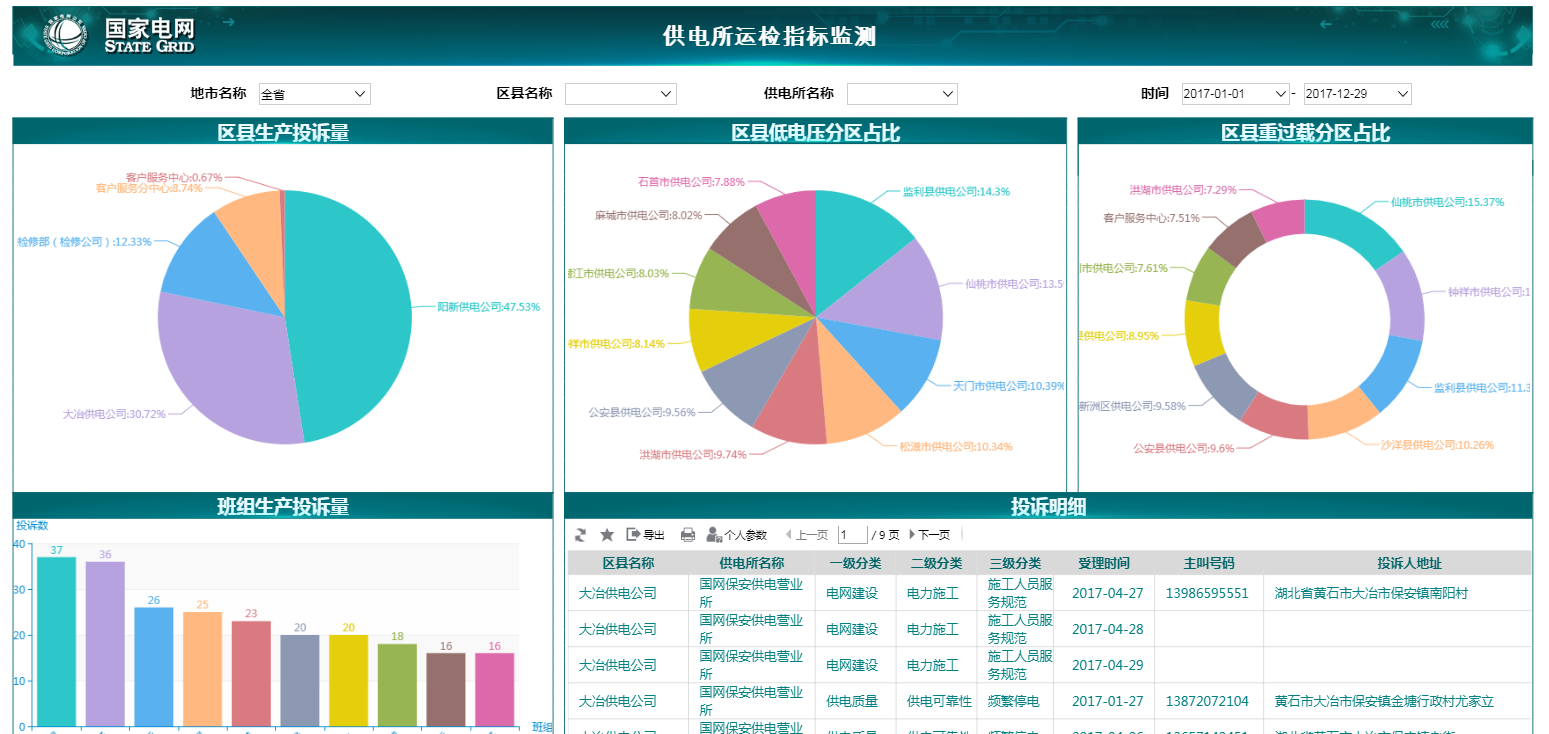Click the page number input field
Image resolution: width=1549 pixels, height=734 pixels.
pyautogui.click(x=852, y=535)
